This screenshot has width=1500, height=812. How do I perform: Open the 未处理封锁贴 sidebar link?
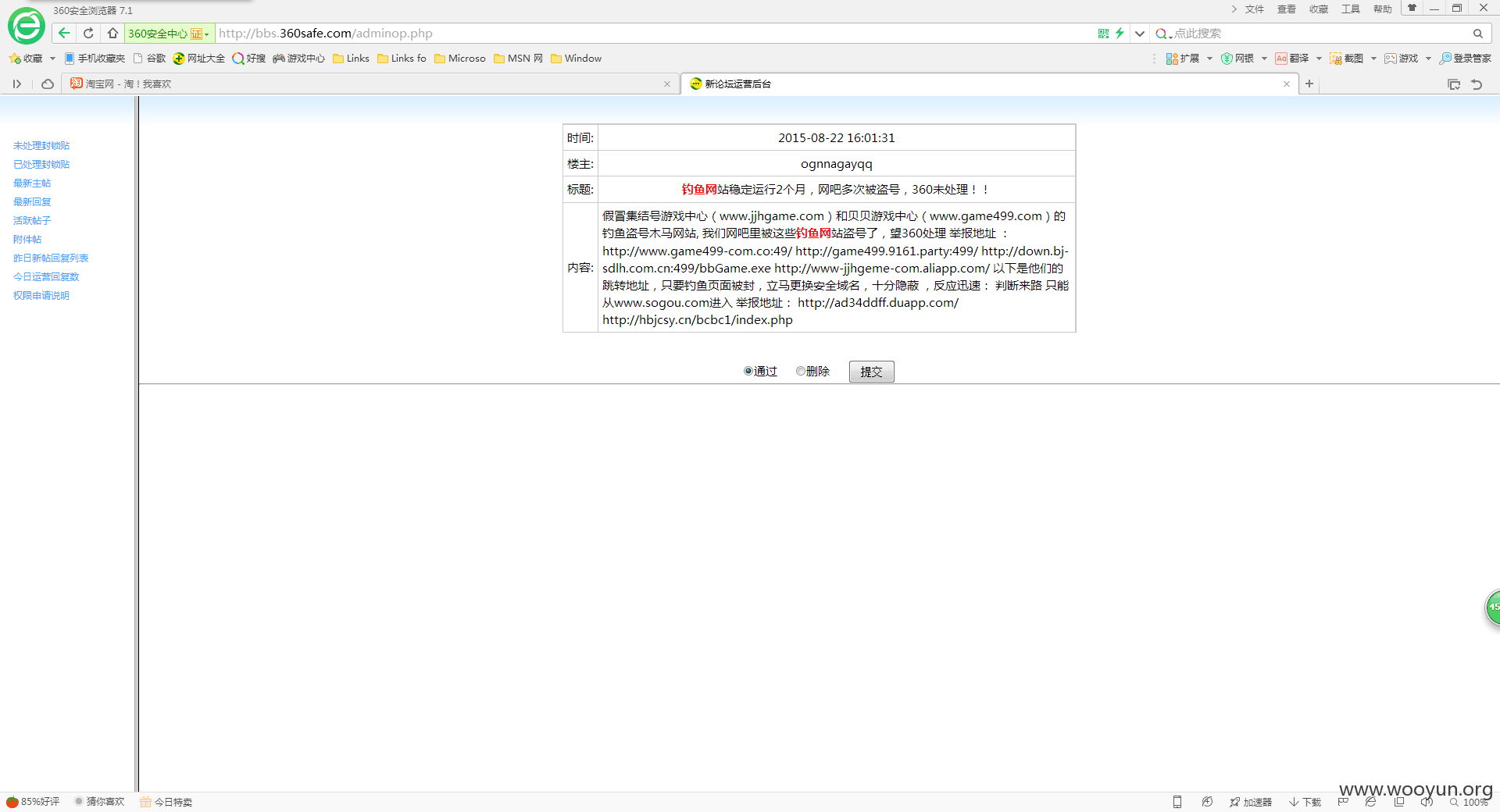41,146
